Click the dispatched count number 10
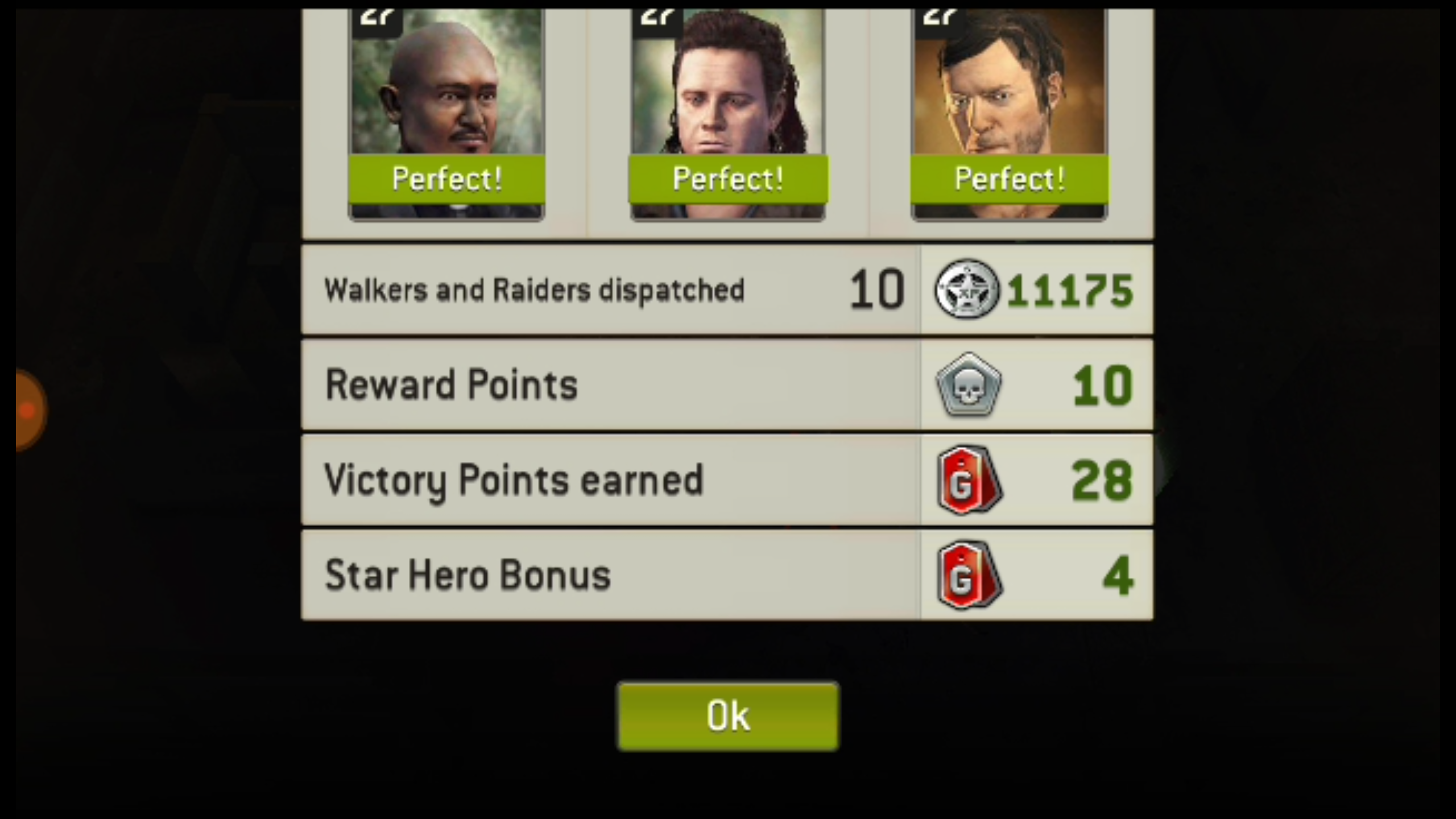The width and height of the screenshot is (1456, 819). [876, 289]
